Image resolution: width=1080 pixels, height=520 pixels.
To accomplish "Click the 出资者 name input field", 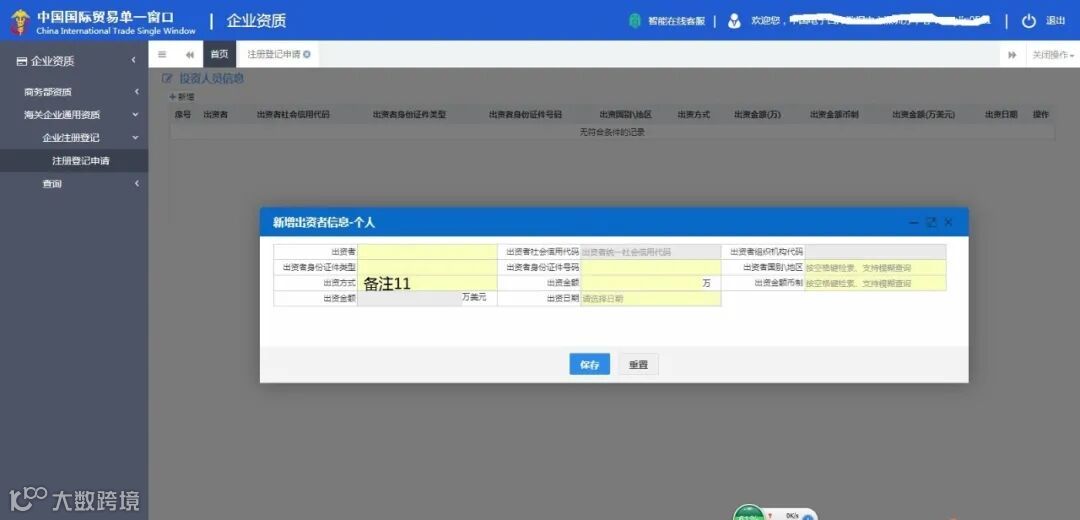I will pos(427,252).
